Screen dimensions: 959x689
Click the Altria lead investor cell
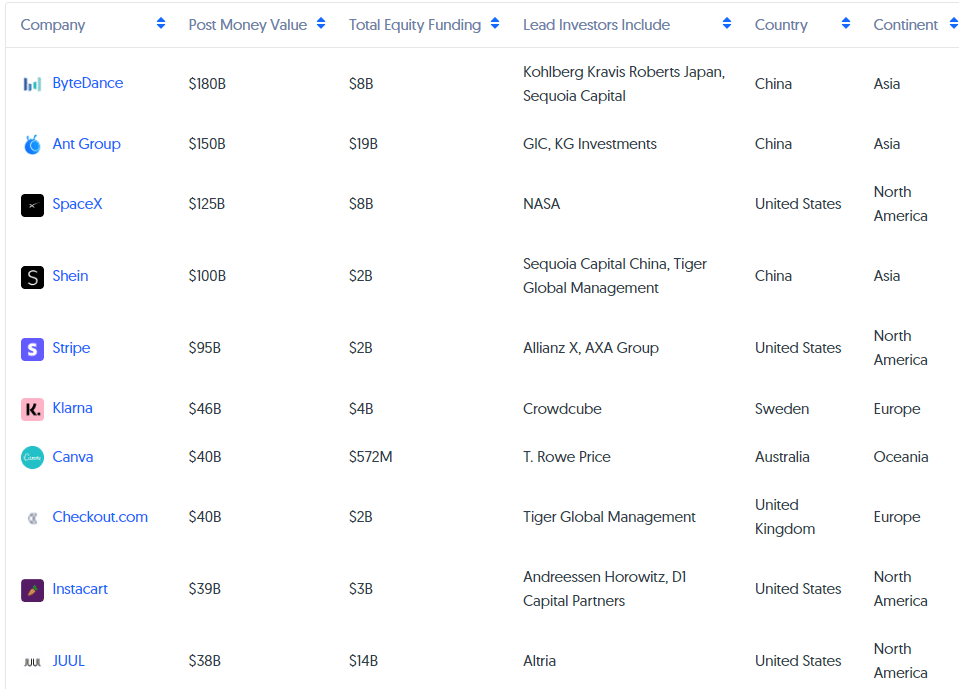(539, 661)
